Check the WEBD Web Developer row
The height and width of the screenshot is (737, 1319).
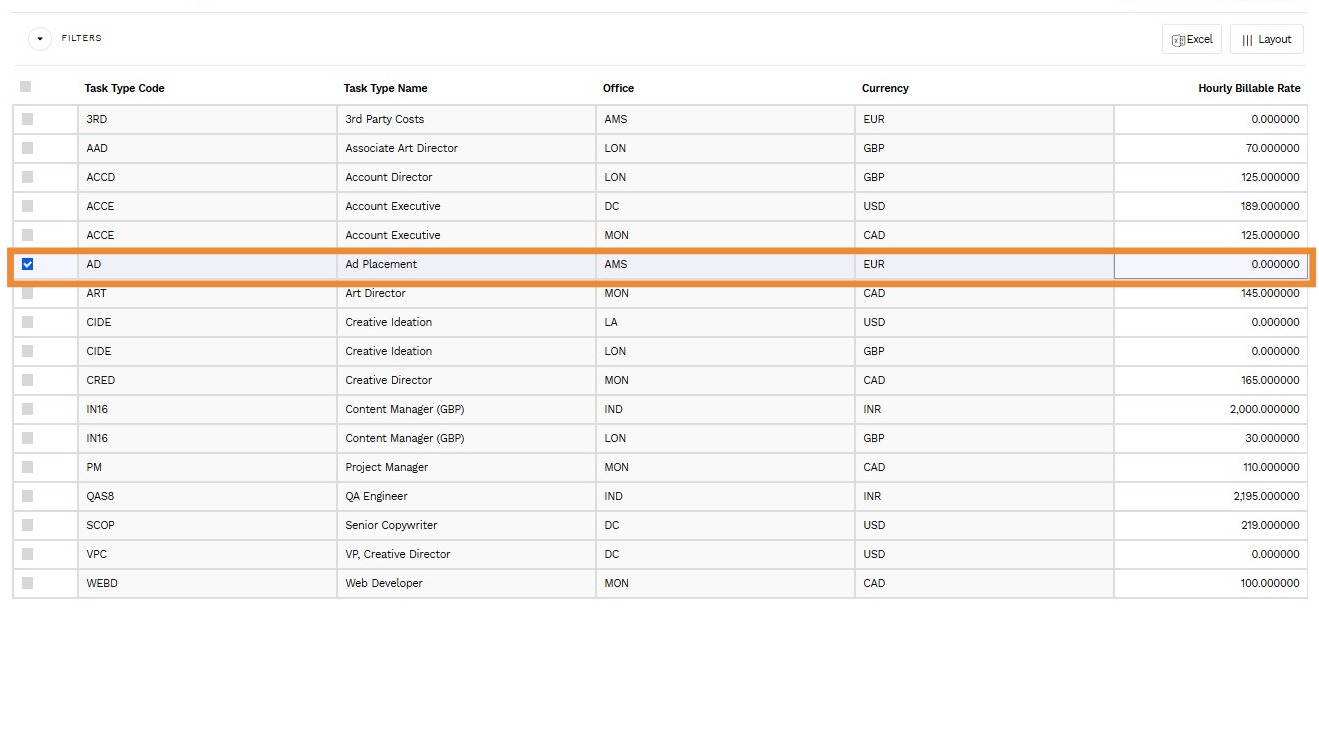click(x=27, y=583)
